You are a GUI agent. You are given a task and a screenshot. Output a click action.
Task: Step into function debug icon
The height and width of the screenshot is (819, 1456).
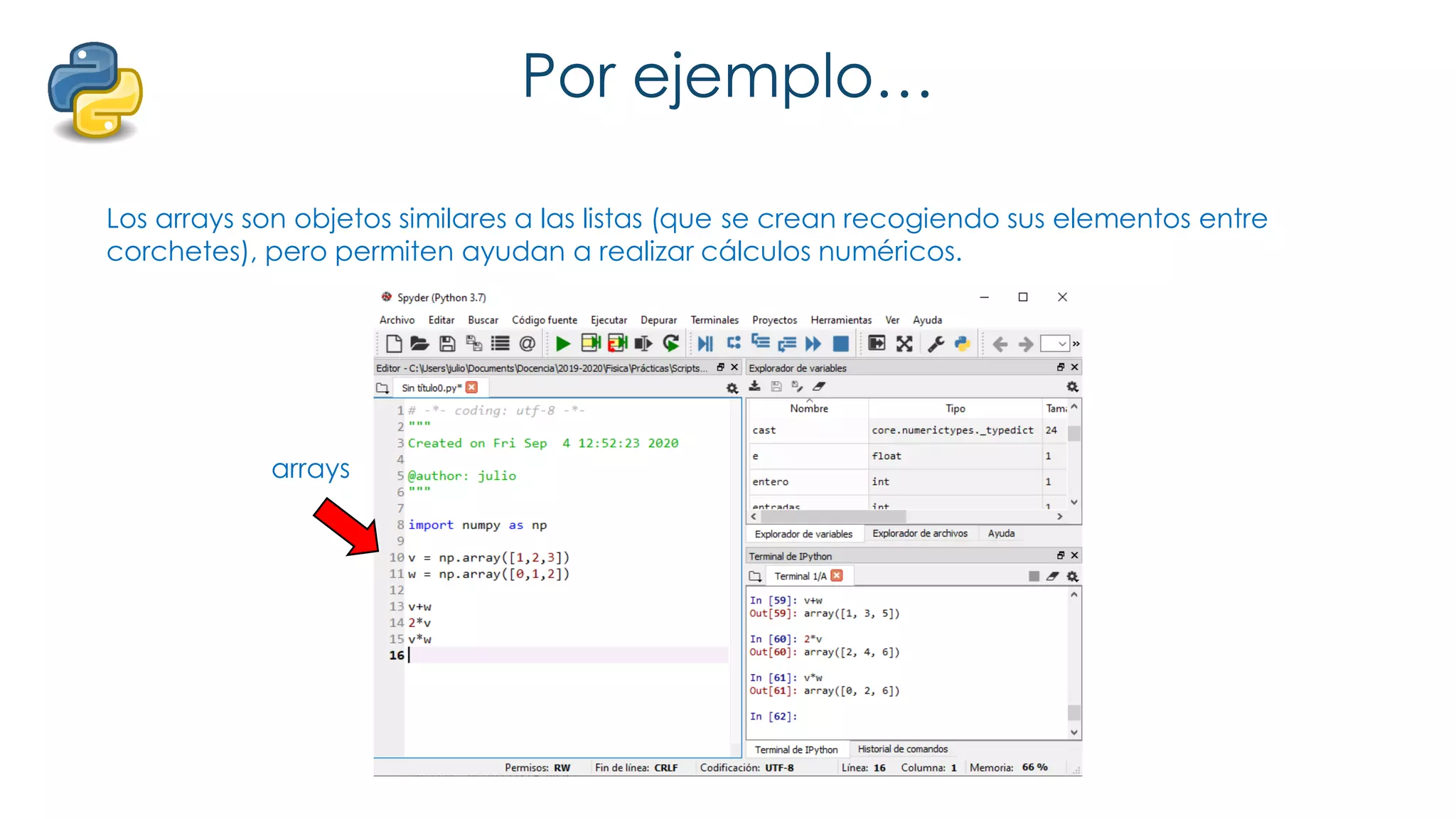click(x=761, y=343)
